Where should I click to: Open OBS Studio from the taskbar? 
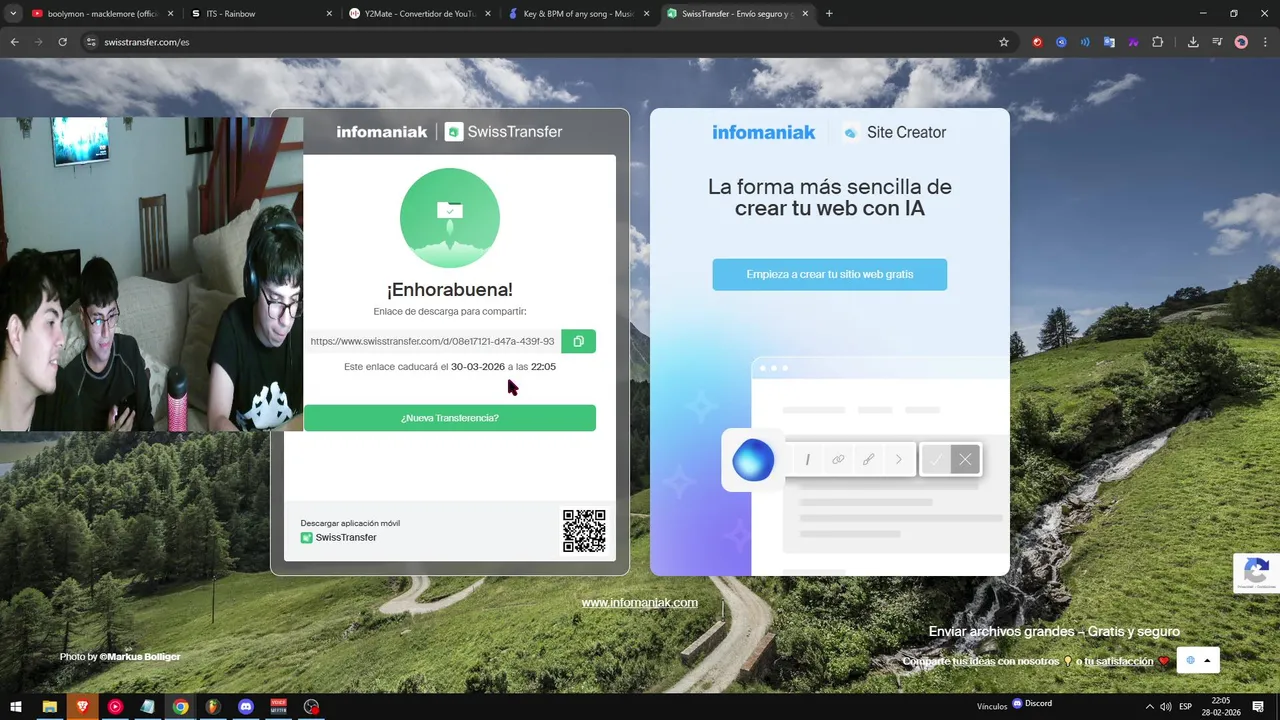pyautogui.click(x=312, y=707)
